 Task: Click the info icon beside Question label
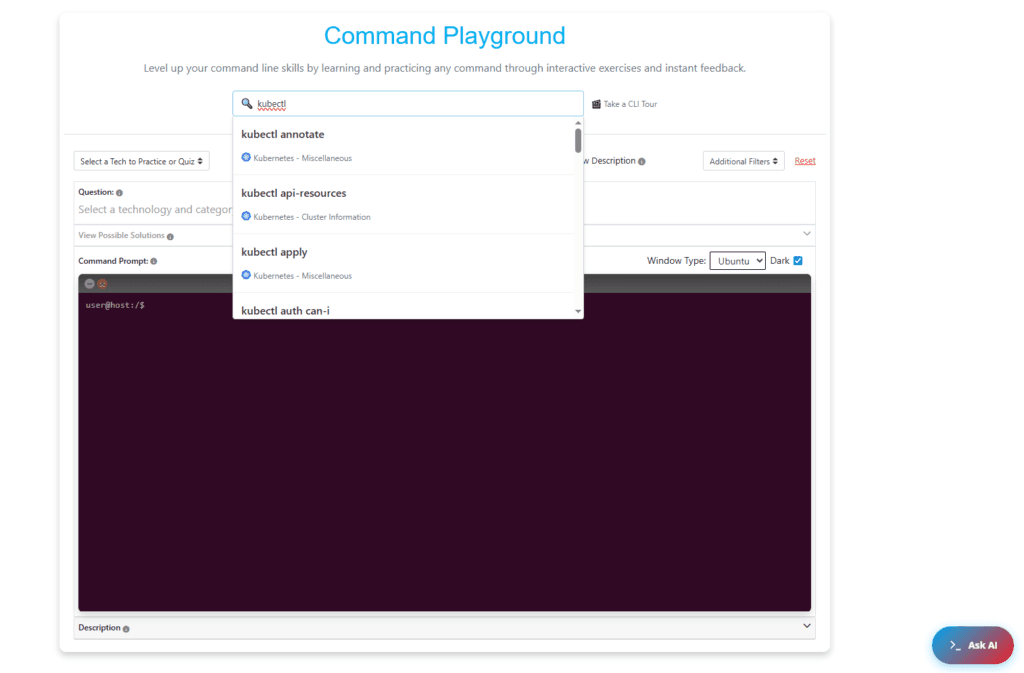click(119, 193)
